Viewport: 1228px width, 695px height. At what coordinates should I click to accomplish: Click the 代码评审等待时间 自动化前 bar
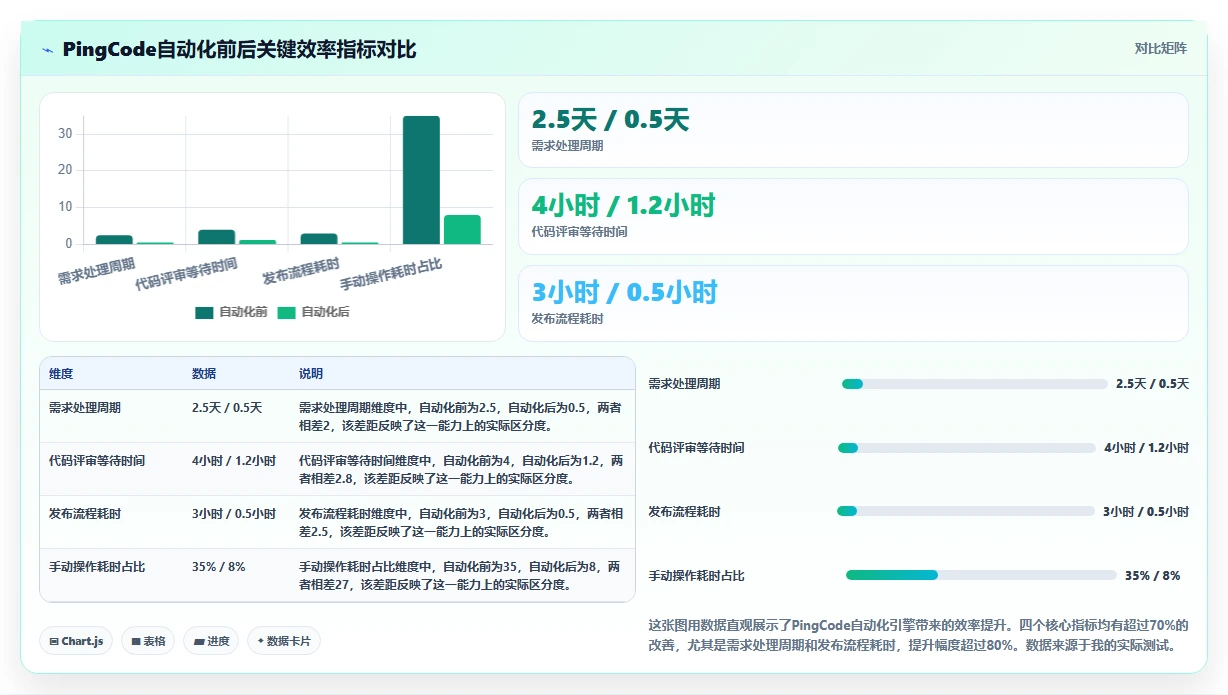216,237
